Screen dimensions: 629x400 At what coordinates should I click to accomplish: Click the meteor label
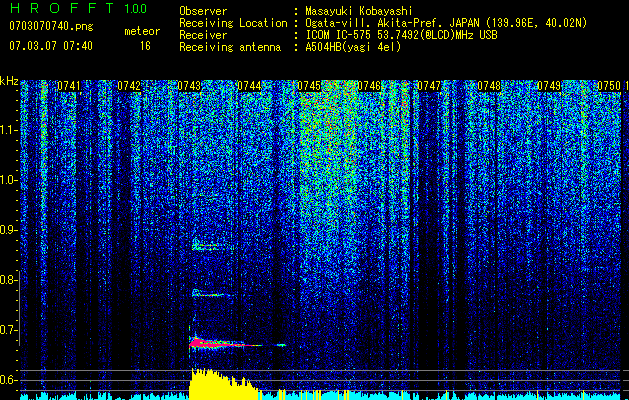coord(142,31)
